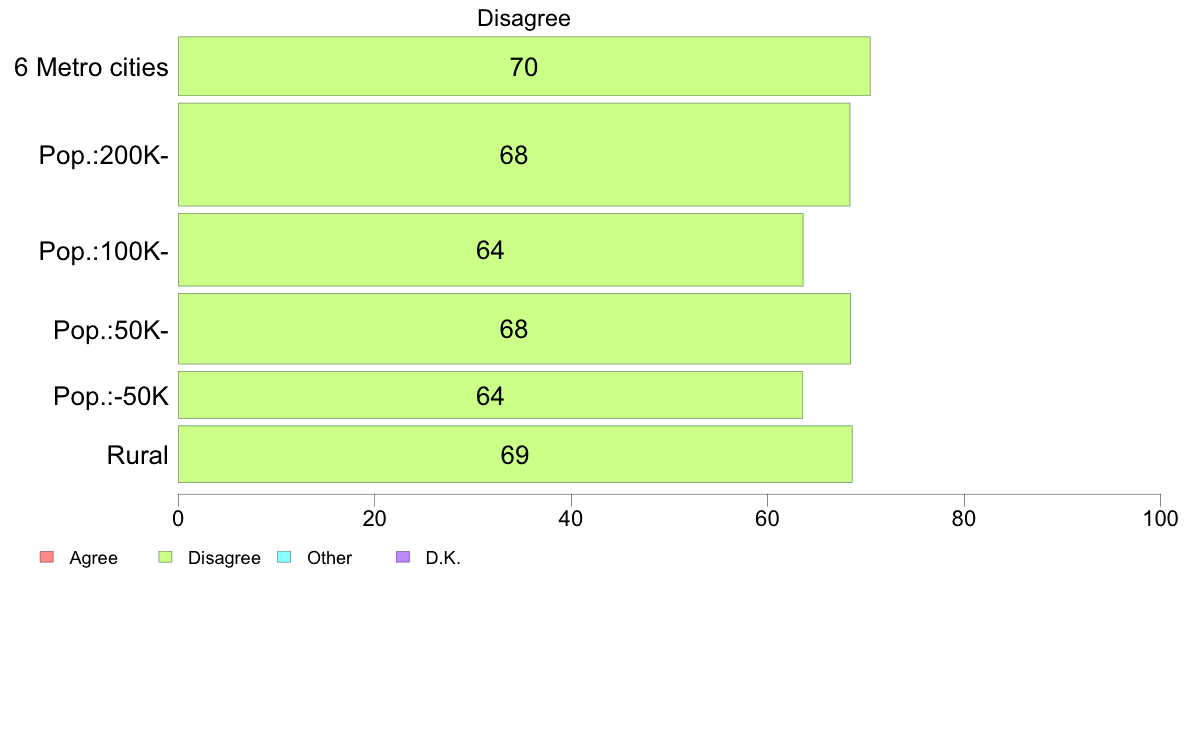Click the Disagree chart title

tap(524, 18)
